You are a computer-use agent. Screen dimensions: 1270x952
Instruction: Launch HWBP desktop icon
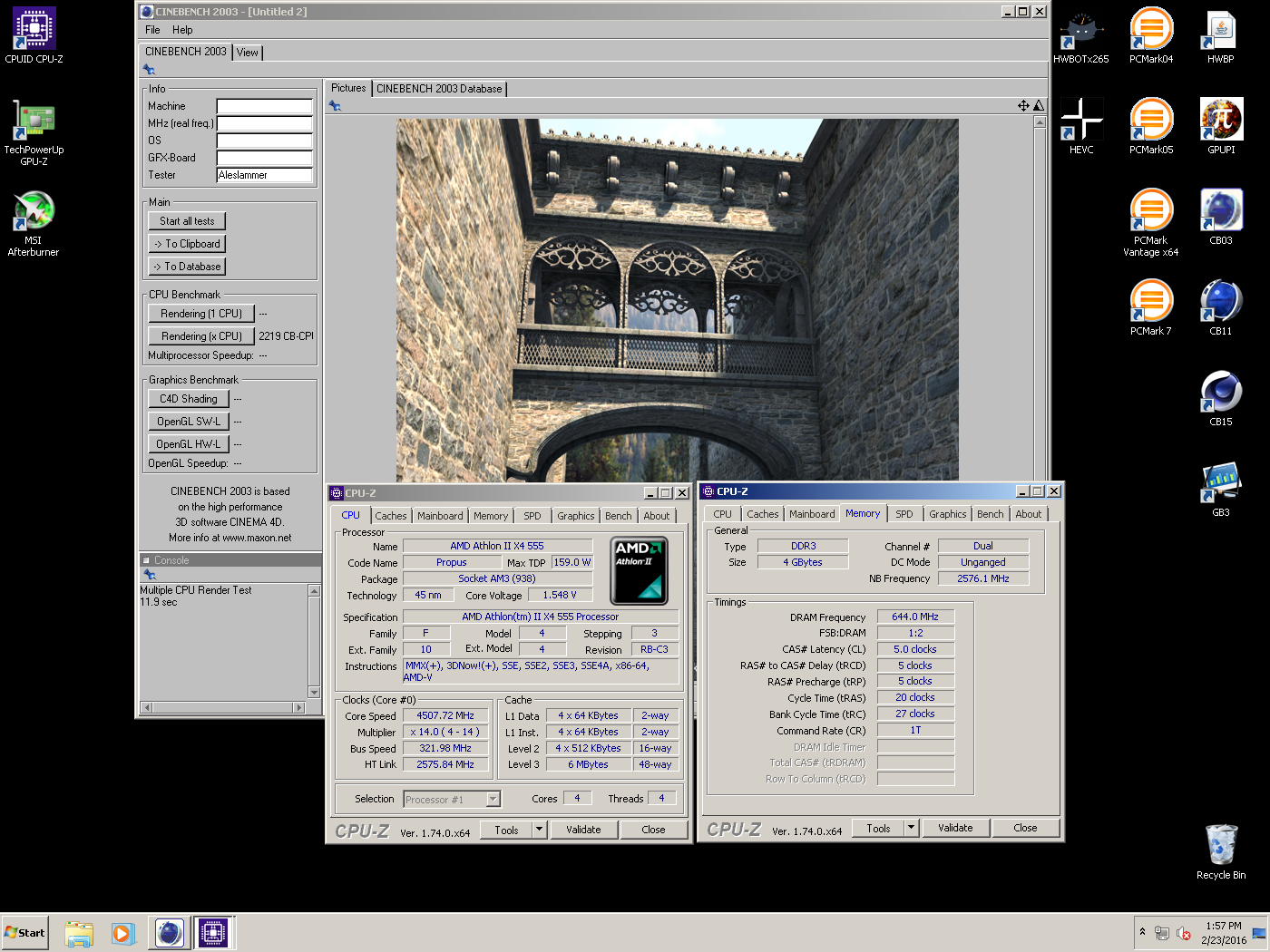point(1221,36)
